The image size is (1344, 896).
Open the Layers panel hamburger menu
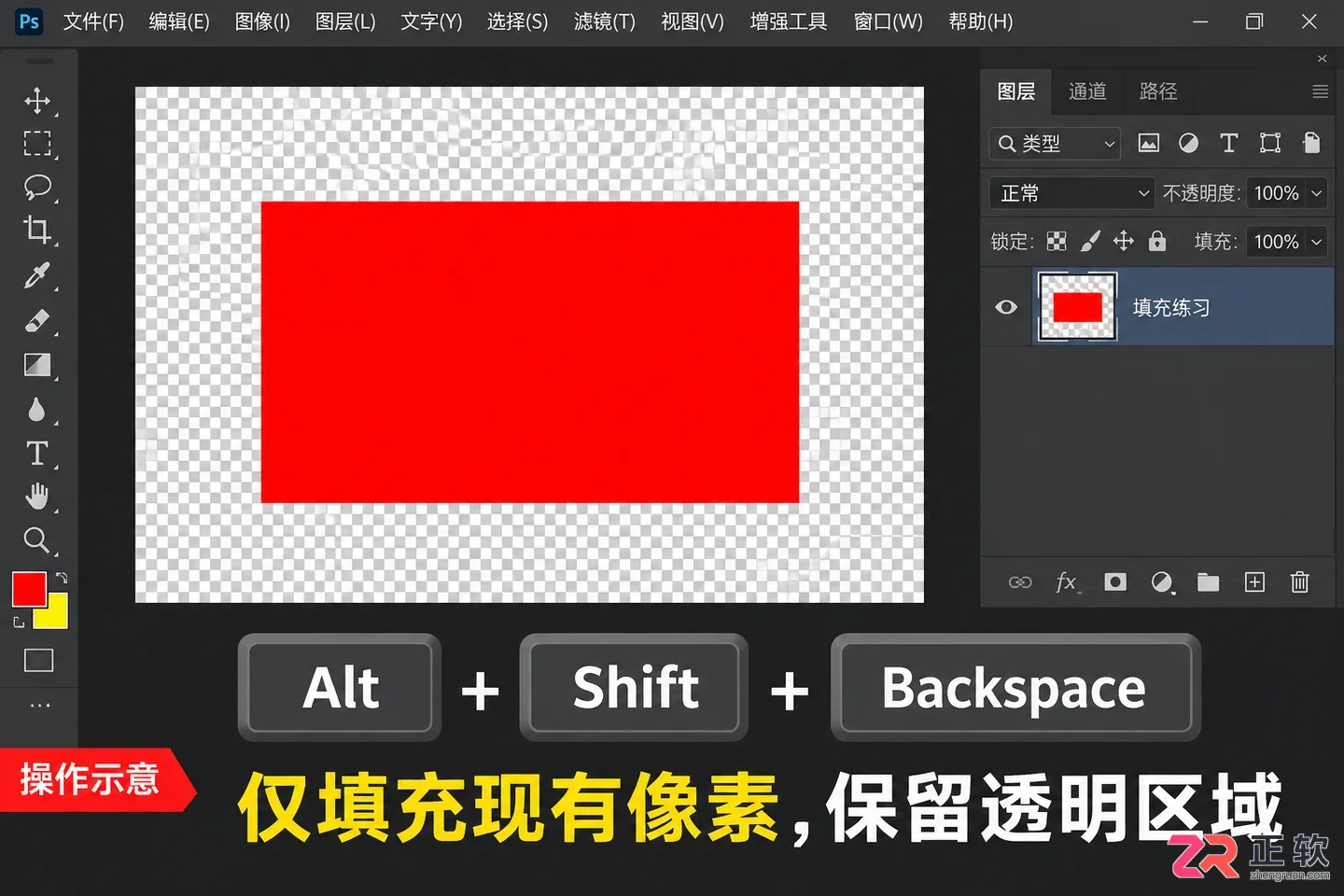coord(1320,91)
